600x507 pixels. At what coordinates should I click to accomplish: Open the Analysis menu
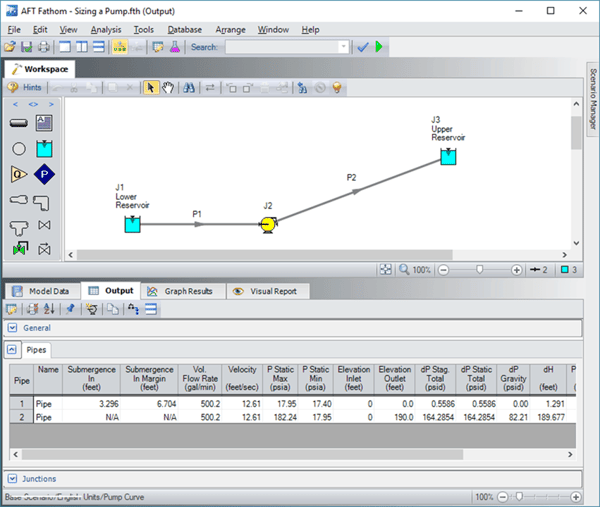pyautogui.click(x=106, y=30)
